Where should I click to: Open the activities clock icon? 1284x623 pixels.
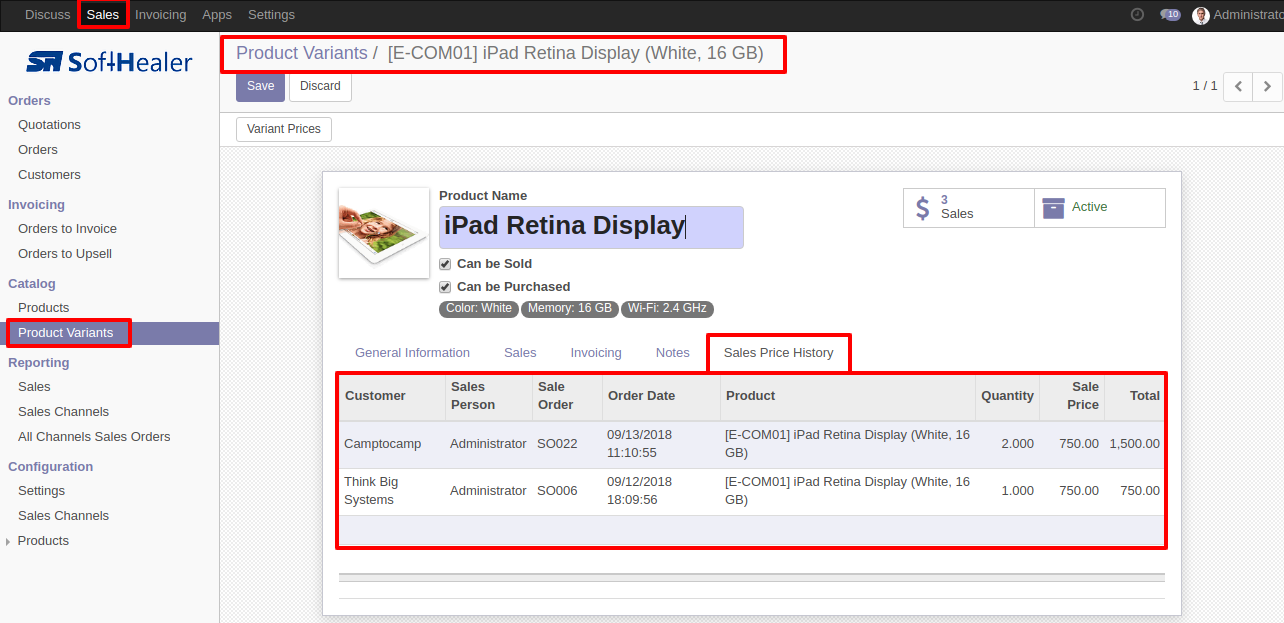(x=1137, y=15)
